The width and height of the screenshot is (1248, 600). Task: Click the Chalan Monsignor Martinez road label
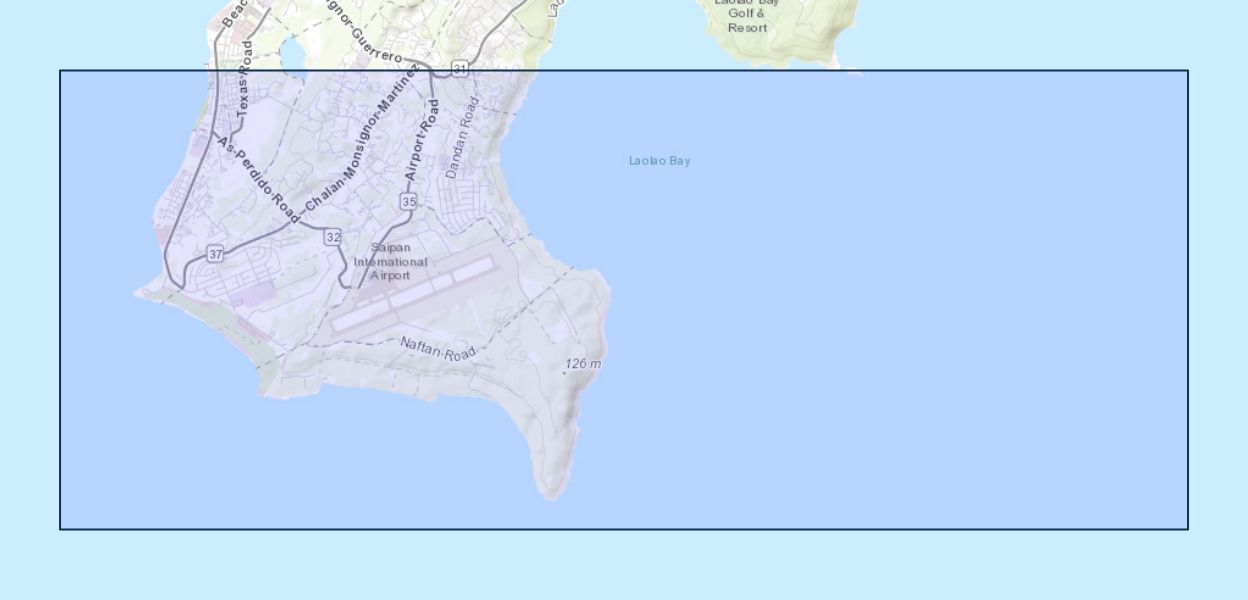click(360, 140)
